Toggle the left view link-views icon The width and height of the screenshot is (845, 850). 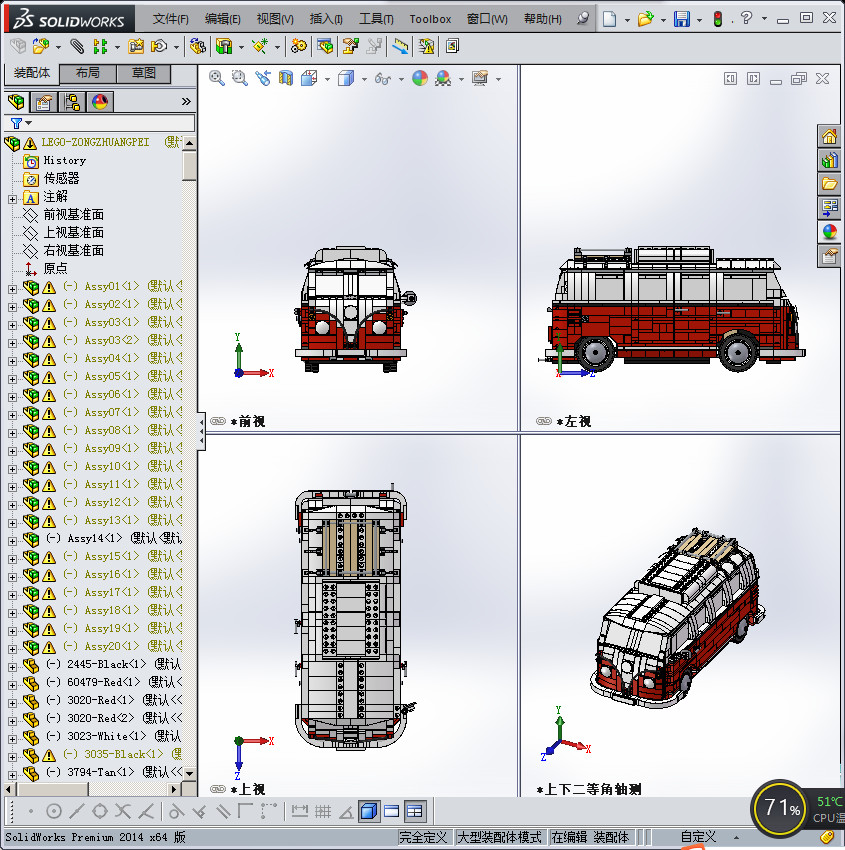(544, 421)
